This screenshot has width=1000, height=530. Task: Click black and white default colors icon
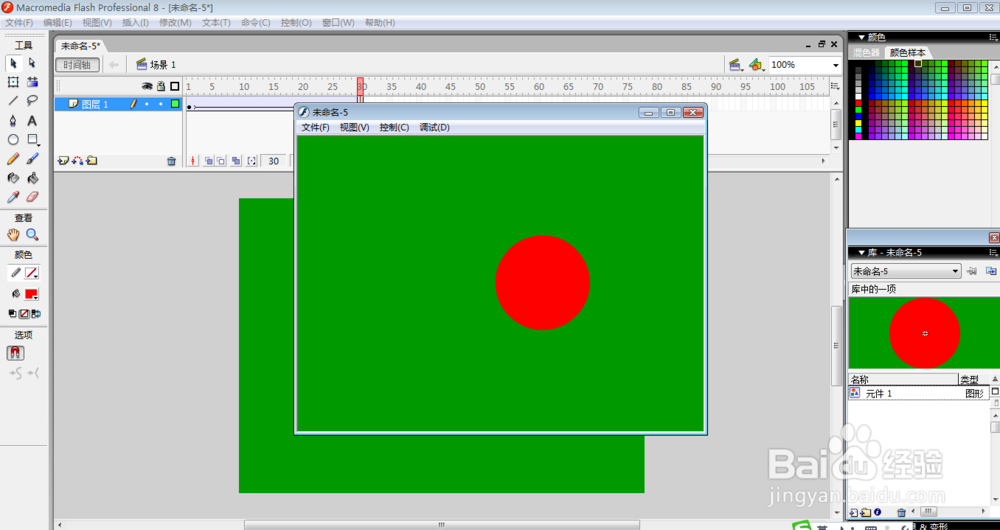[12, 314]
